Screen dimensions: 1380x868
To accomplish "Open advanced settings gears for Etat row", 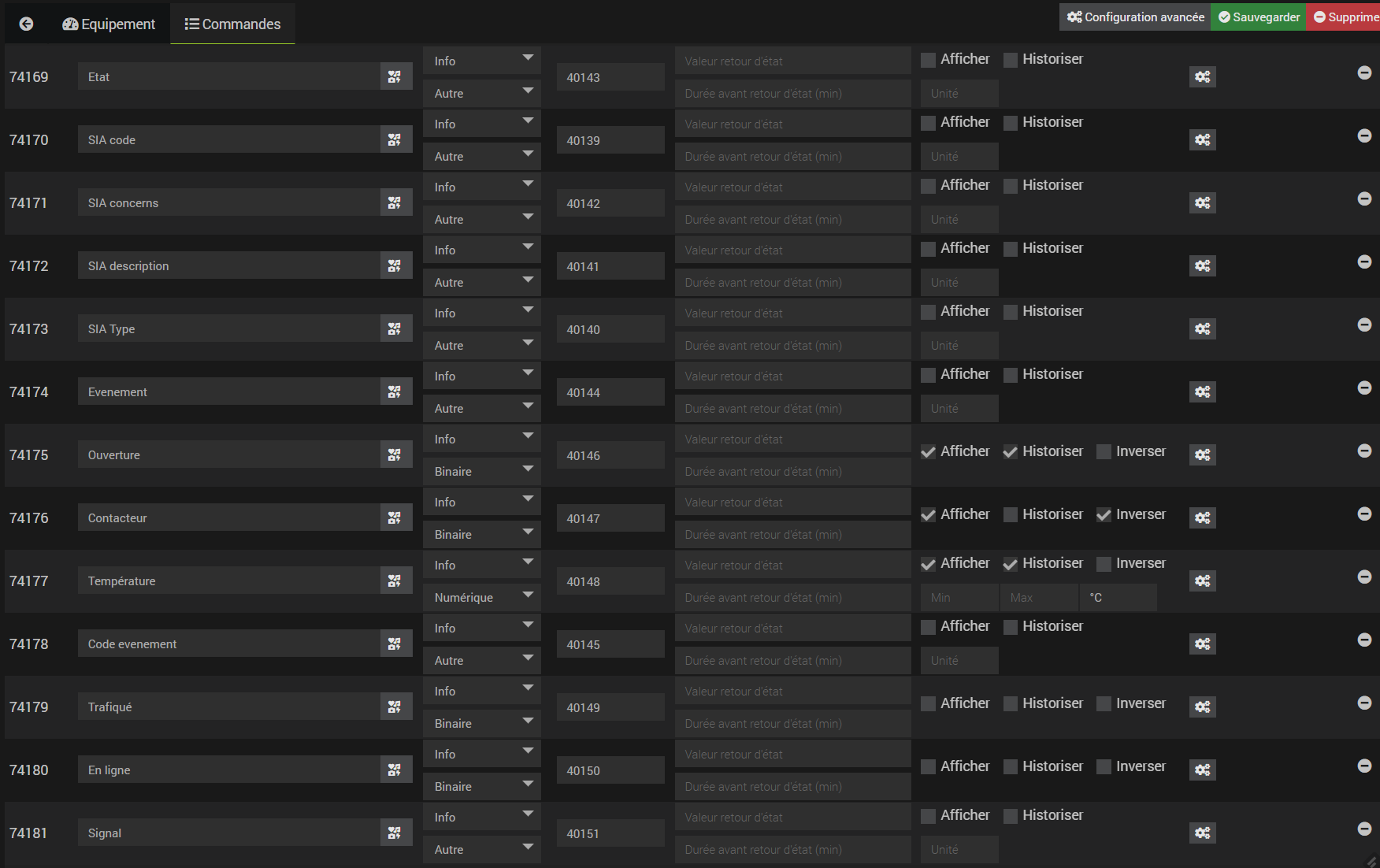I will [1203, 76].
